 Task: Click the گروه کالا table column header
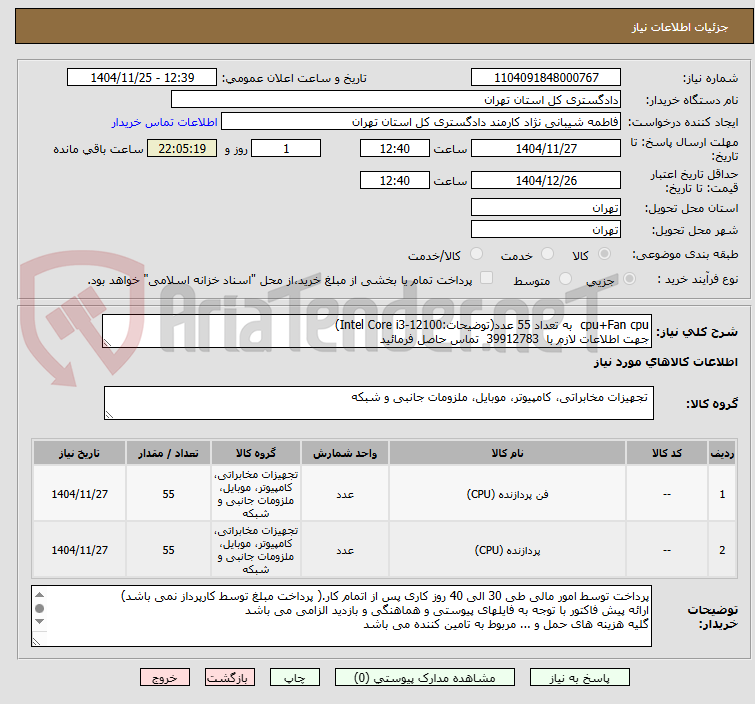point(256,453)
